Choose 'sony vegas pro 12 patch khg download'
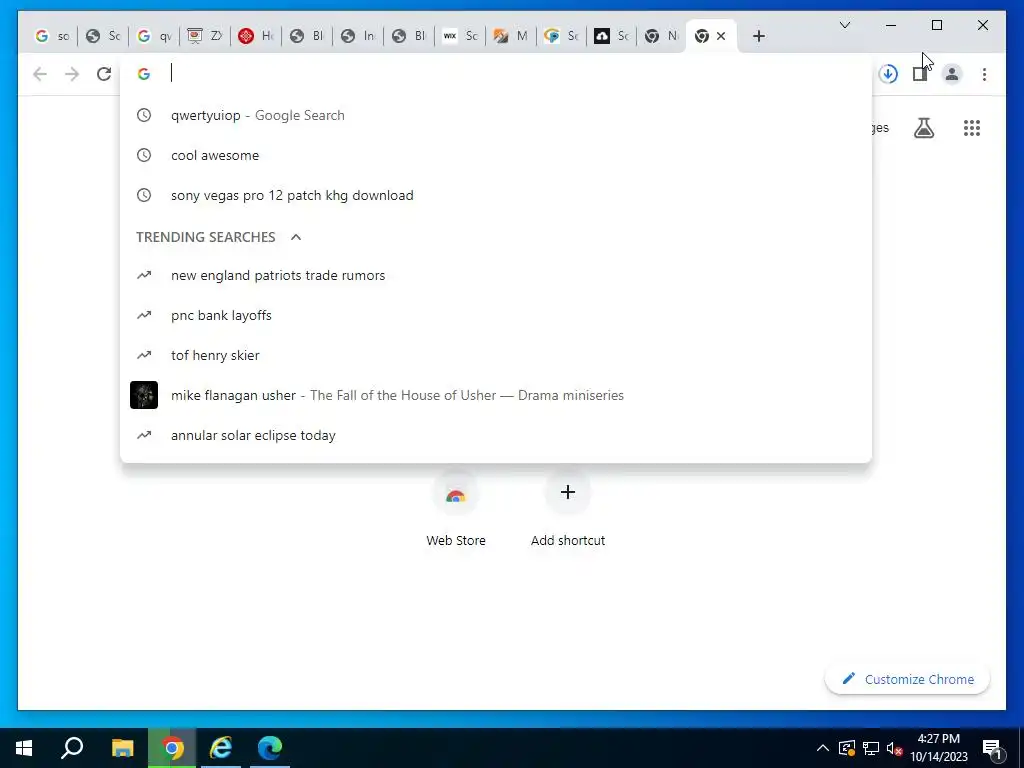1024x768 pixels. [x=496, y=195]
